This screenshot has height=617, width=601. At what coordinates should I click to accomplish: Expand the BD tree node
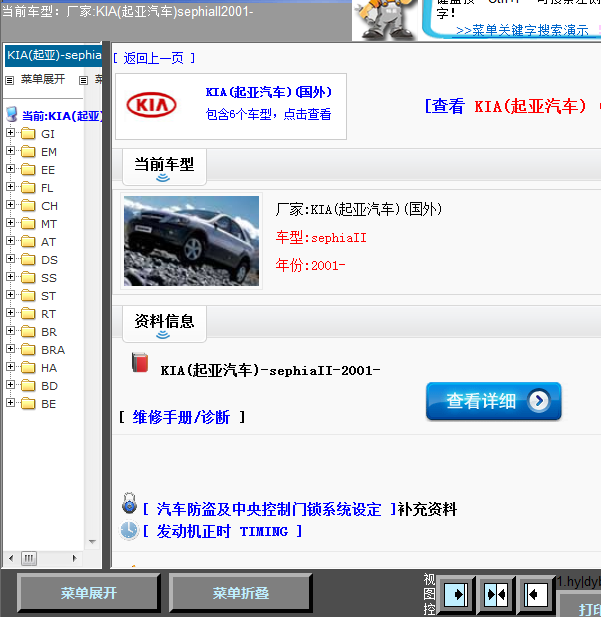[11, 385]
